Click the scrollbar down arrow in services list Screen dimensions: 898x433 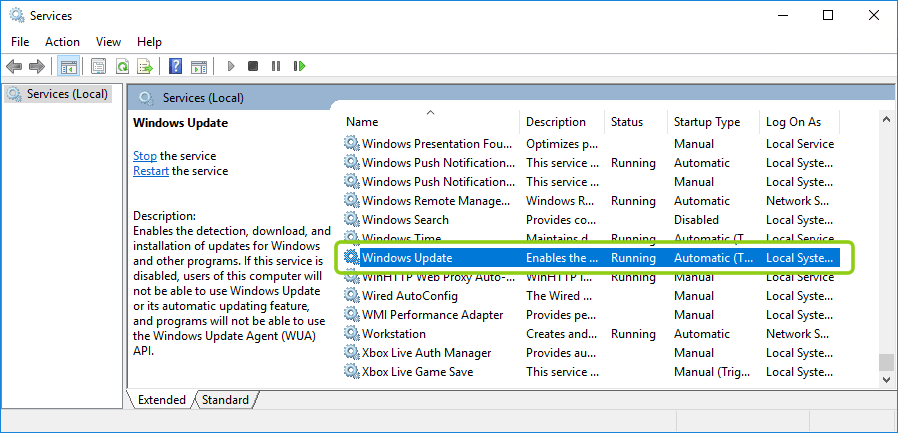pos(885,379)
